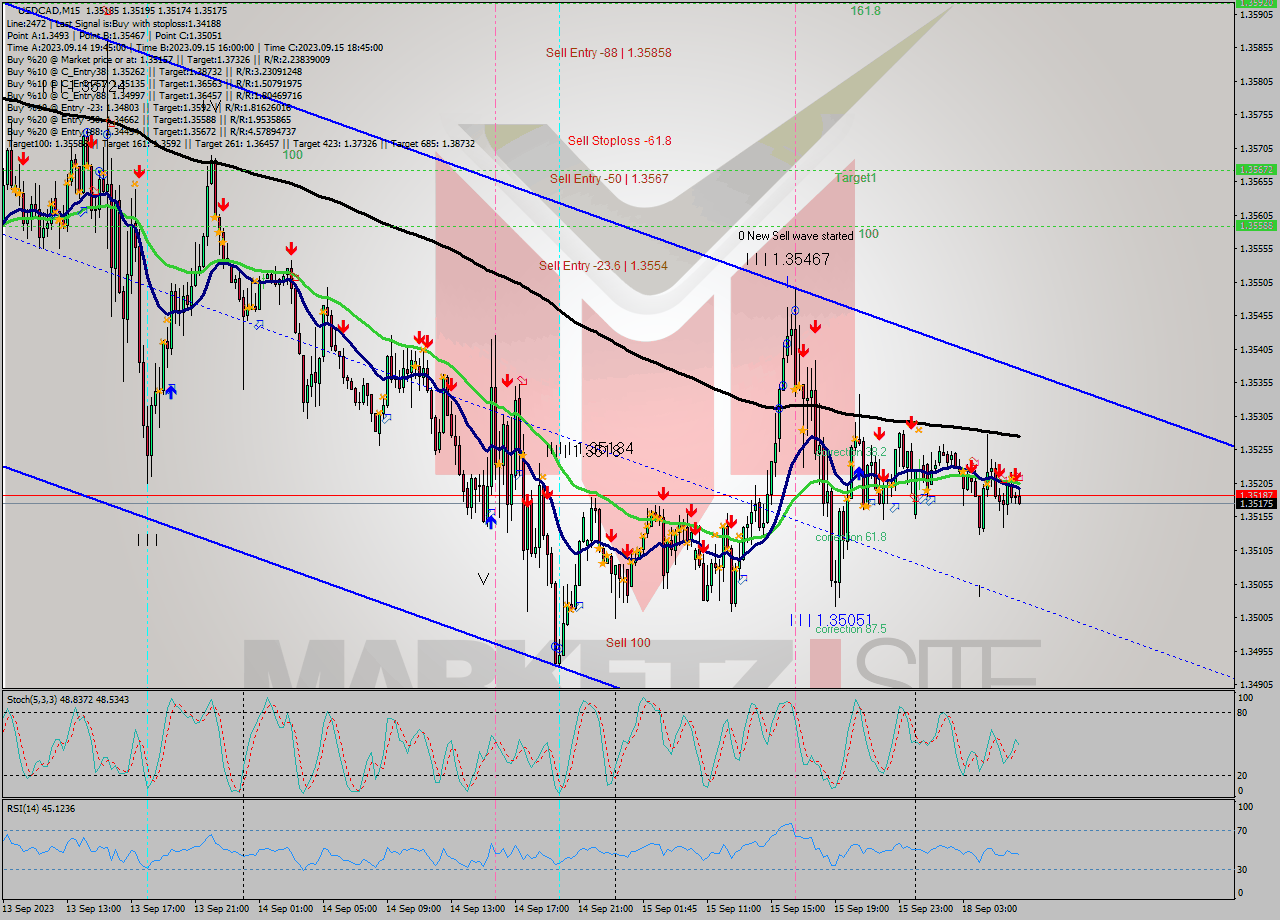Click the '15 Sep 11:00' time axis label
The height and width of the screenshot is (920, 1280).
pyautogui.click(x=734, y=909)
